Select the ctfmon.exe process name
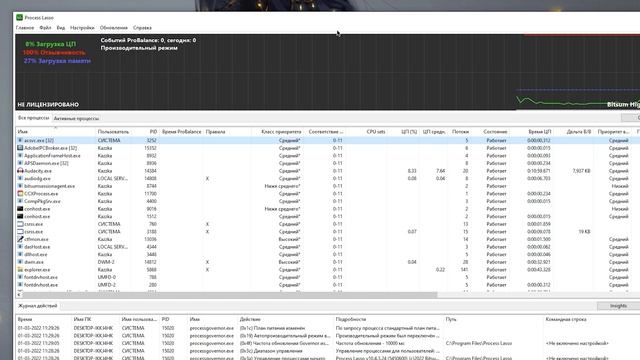 36,239
